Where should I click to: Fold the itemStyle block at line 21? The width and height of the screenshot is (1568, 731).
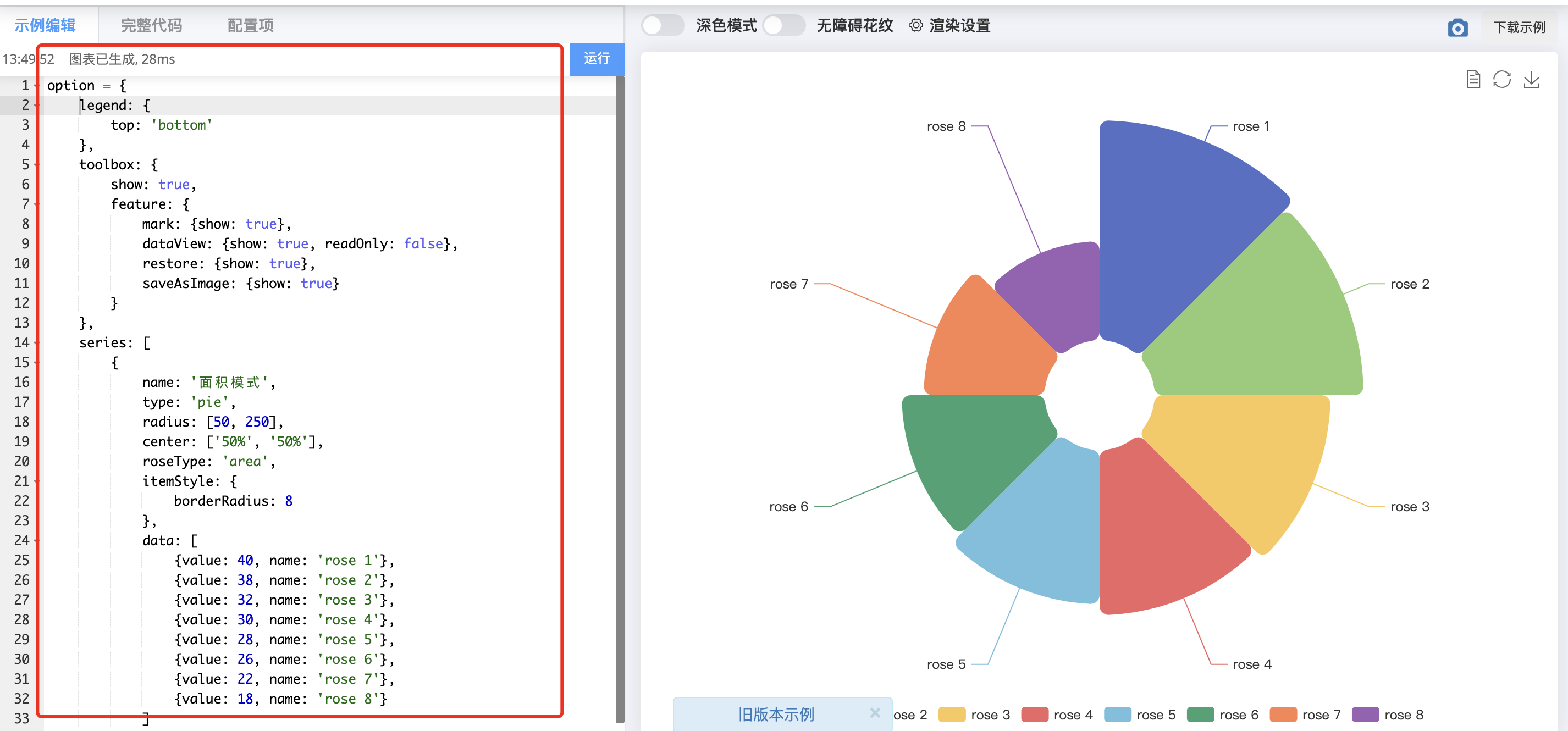tap(36, 481)
